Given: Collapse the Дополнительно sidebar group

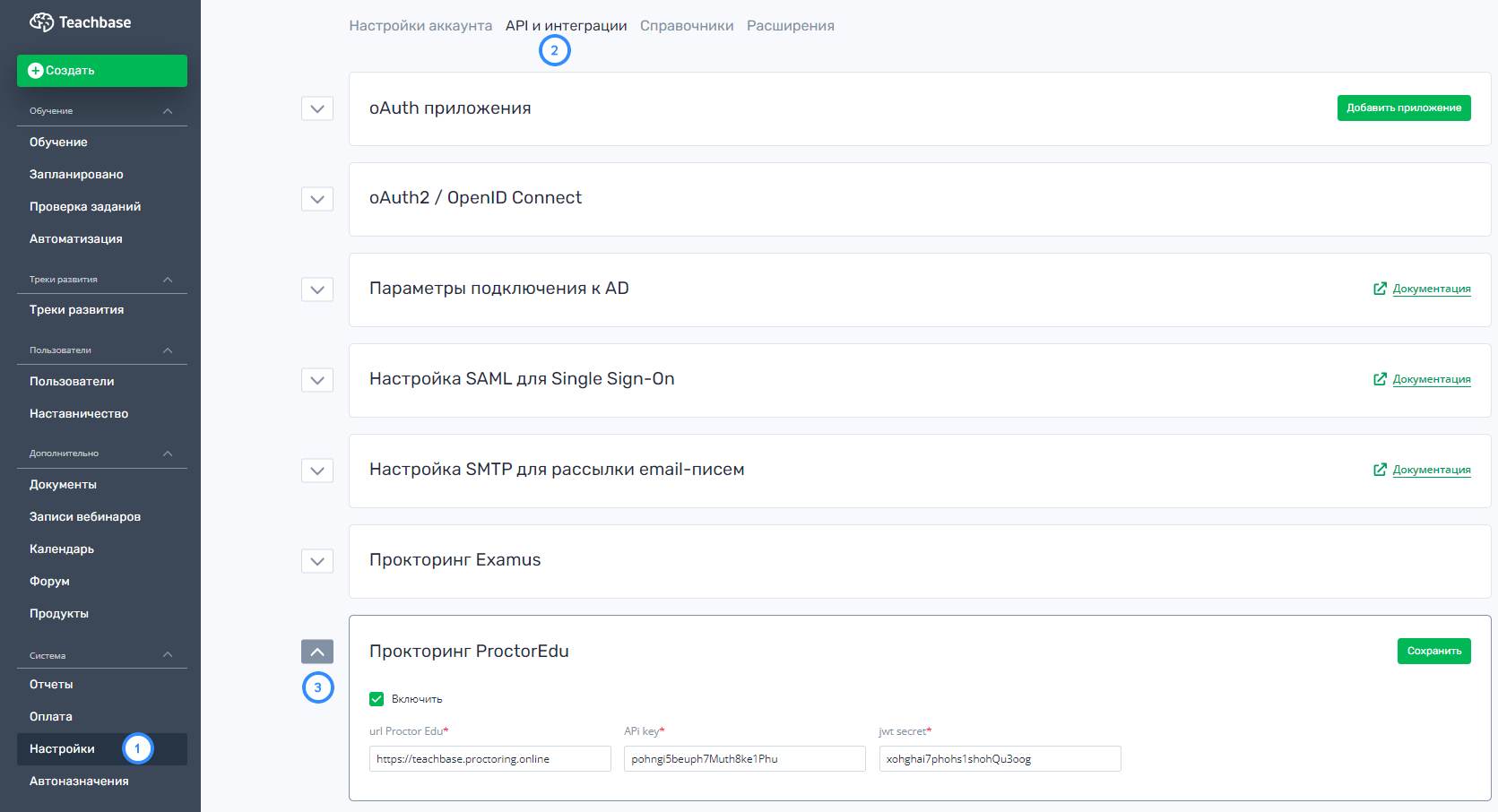Looking at the screenshot, I should pos(168,454).
